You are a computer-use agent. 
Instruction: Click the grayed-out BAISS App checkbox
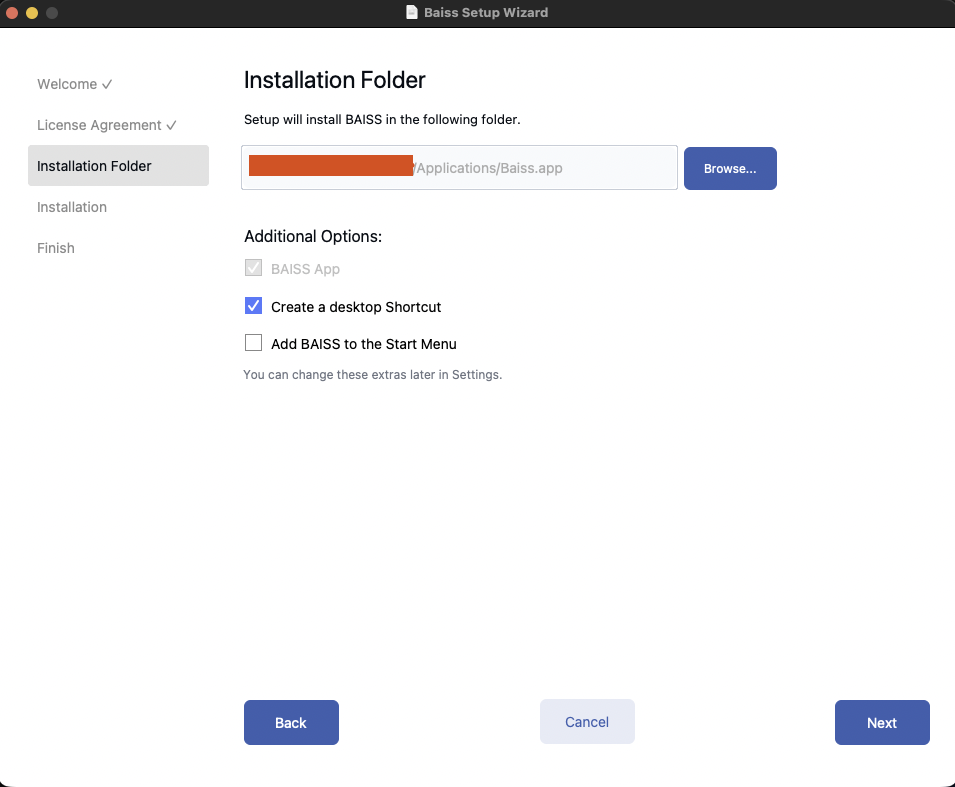click(253, 268)
